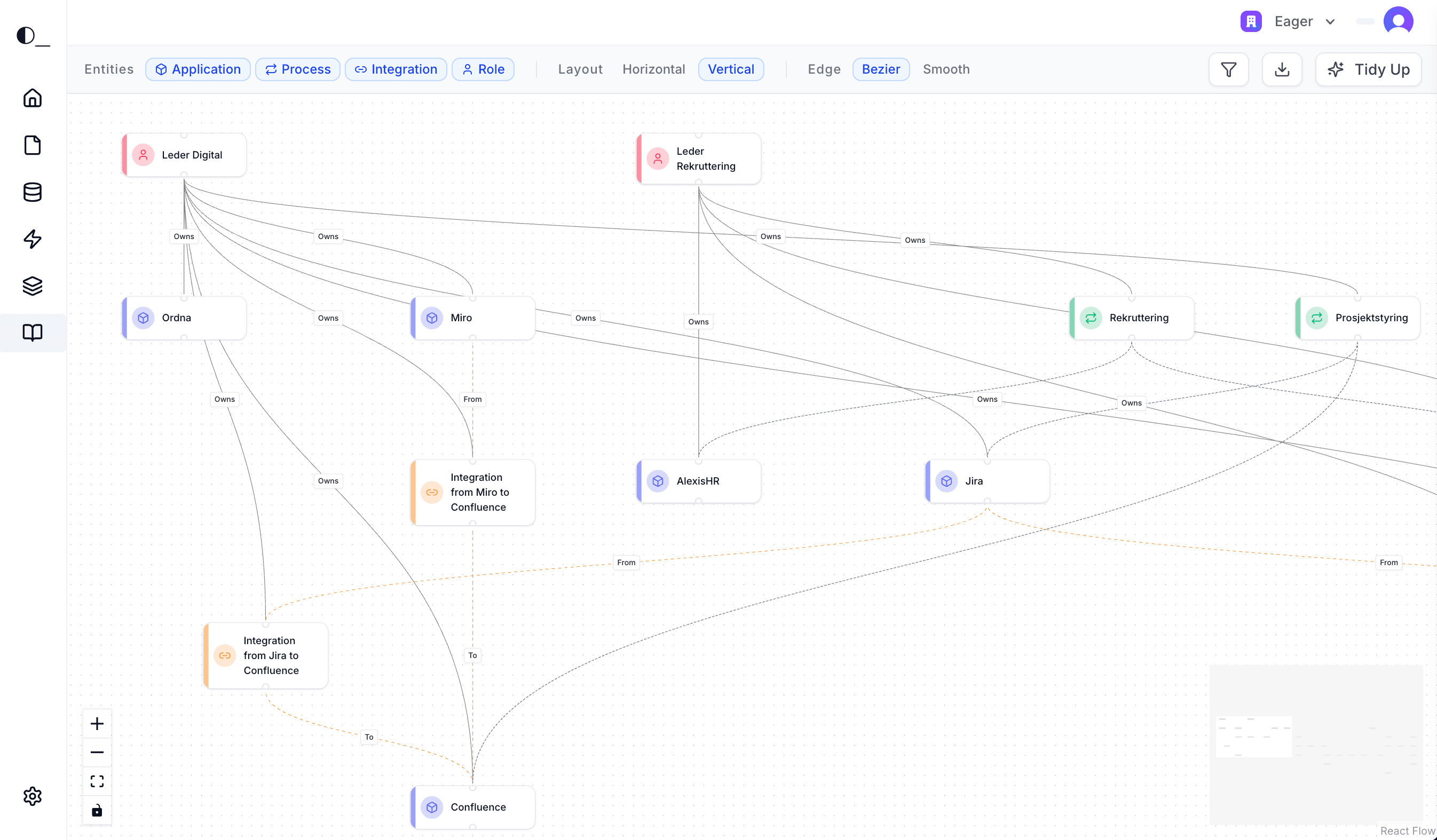Click the app logo at top left
Image resolution: width=1437 pixels, height=840 pixels.
(33, 36)
